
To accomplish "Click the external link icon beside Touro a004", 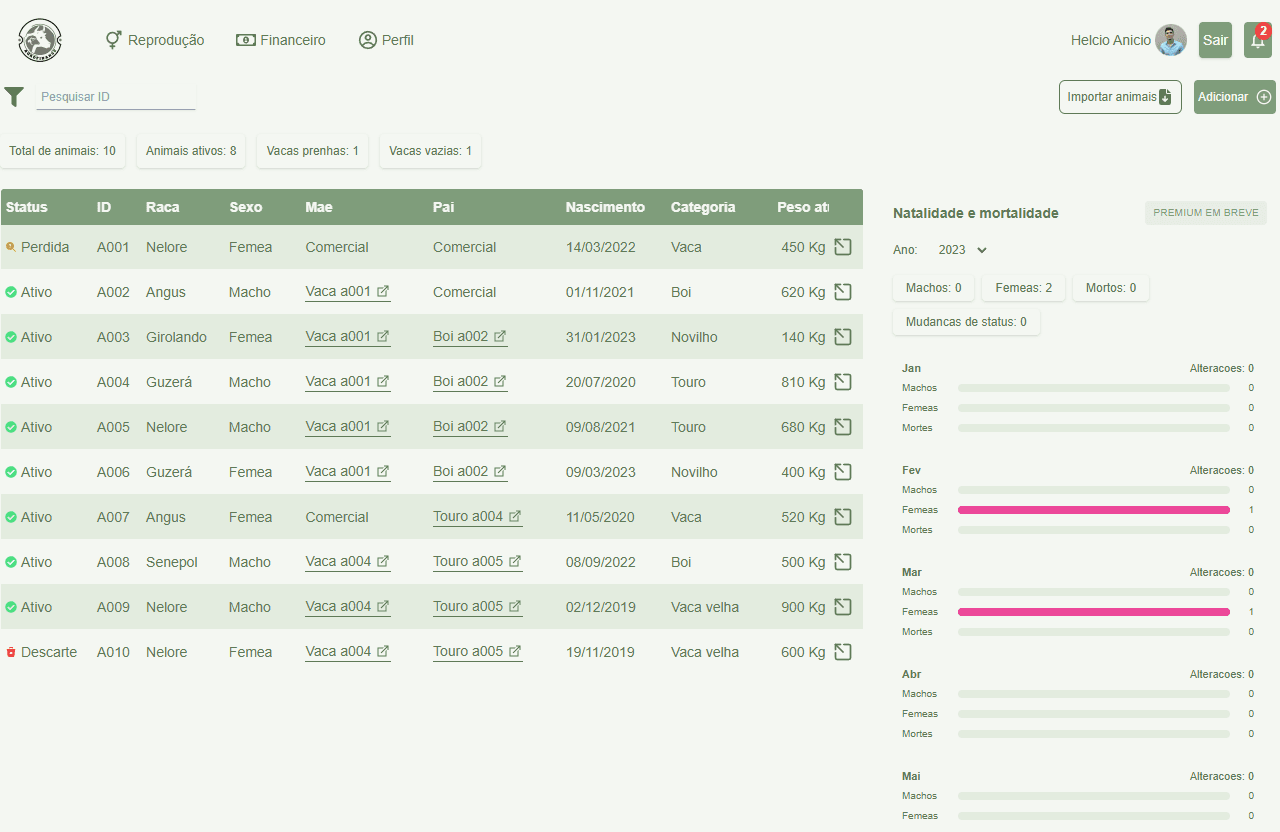I will (x=515, y=516).
